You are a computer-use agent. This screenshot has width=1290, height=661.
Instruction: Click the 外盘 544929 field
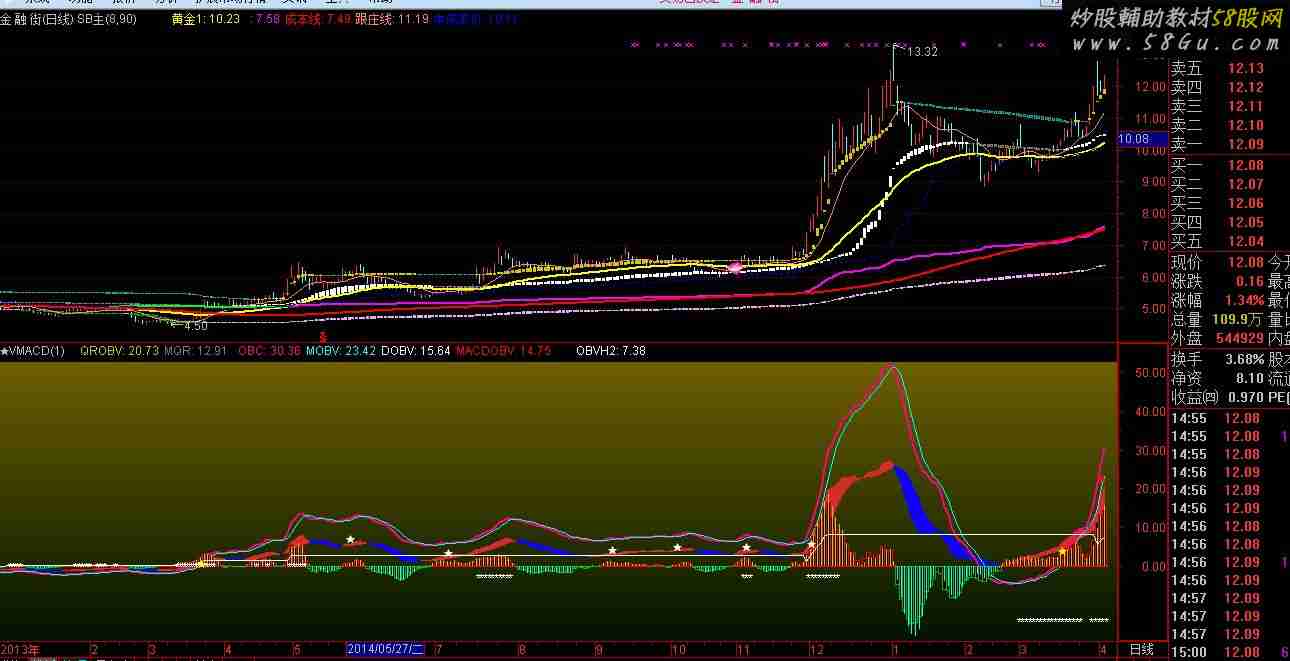(1218, 338)
